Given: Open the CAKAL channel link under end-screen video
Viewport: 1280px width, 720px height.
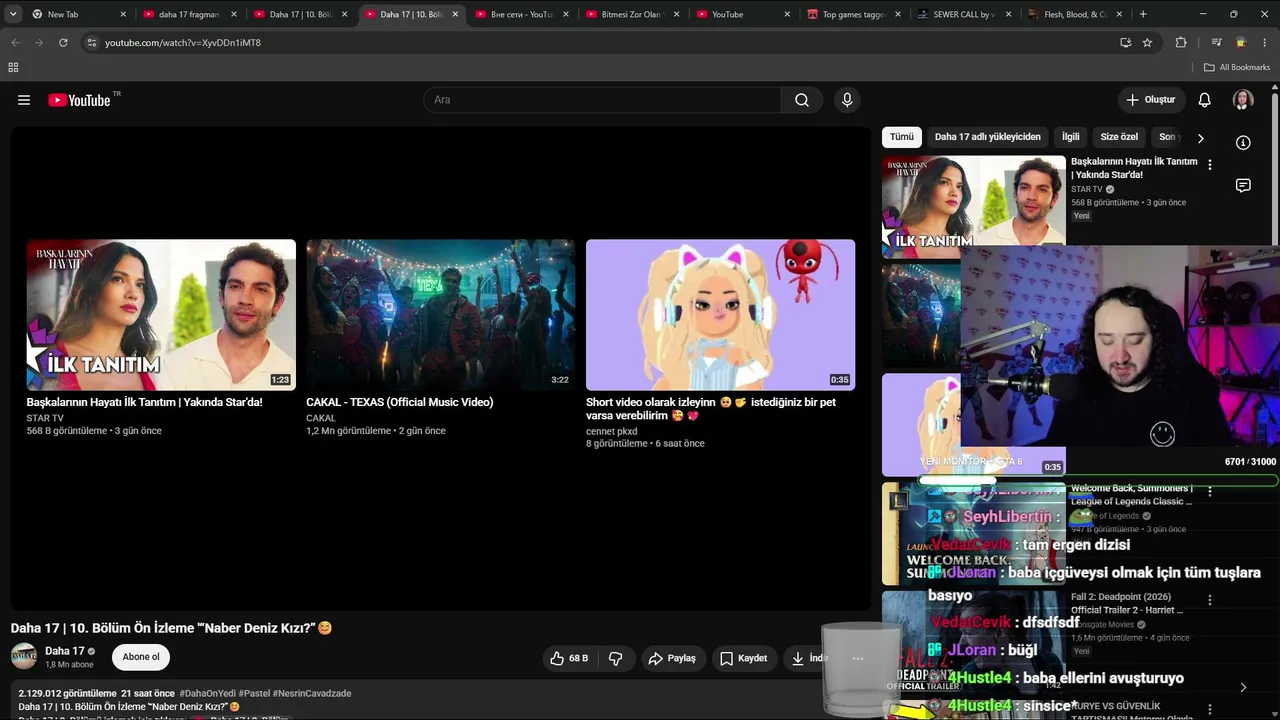Looking at the screenshot, I should coord(321,418).
